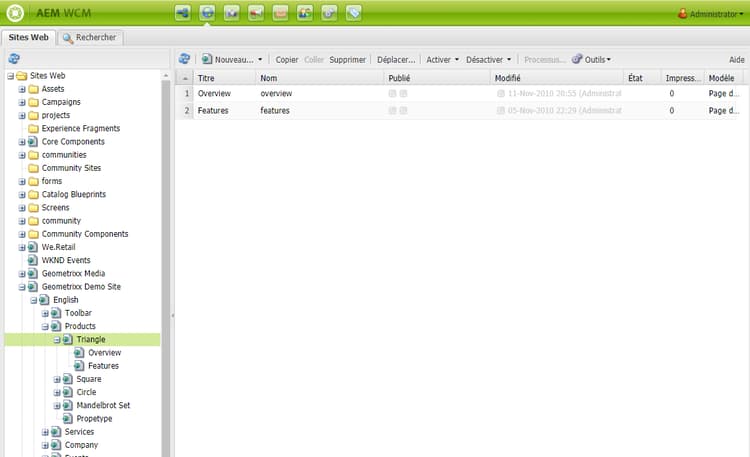This screenshot has width=750, height=457.
Task: Open the Campaigns megaphone icon in header
Action: coord(256,13)
